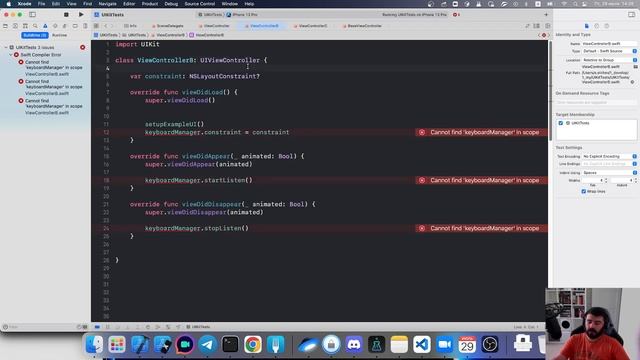
Task: Show the History inspector tab
Action: (x=597, y=26)
